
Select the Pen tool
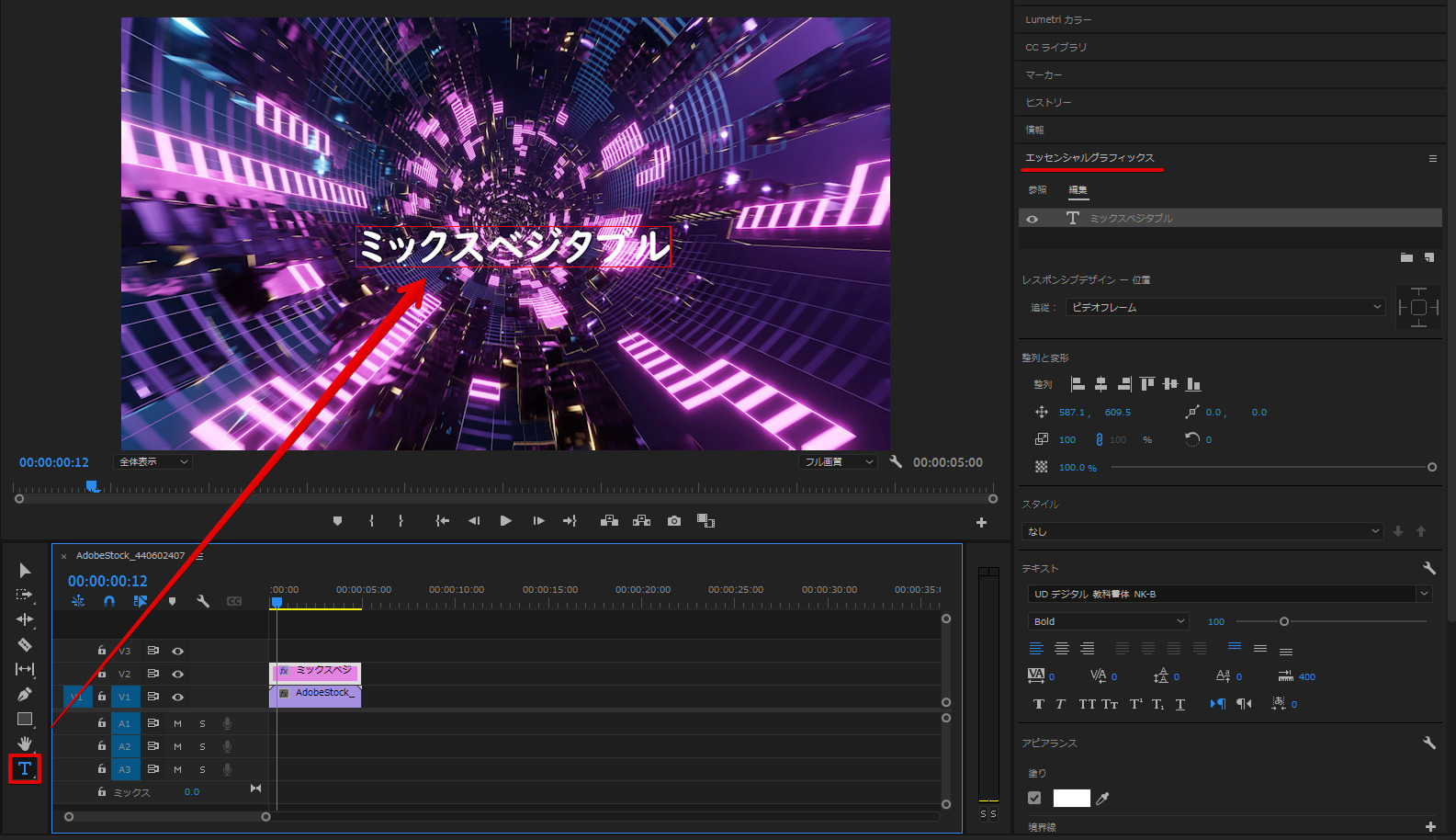pyautogui.click(x=25, y=694)
